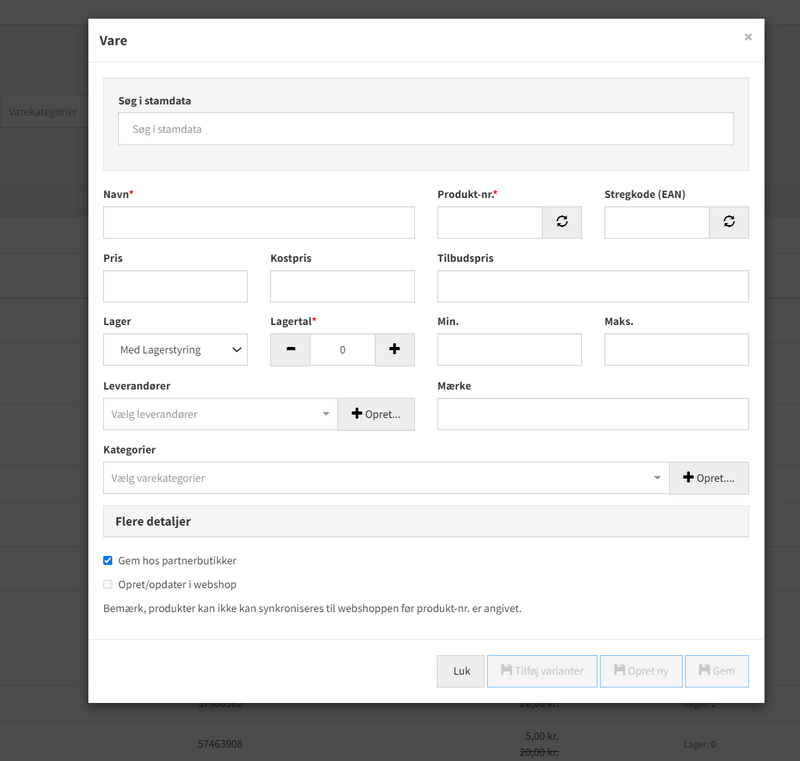Generate a new Stregkode (EAN) via refresh icon
Viewport: 800px width, 761px height.
coord(729,222)
